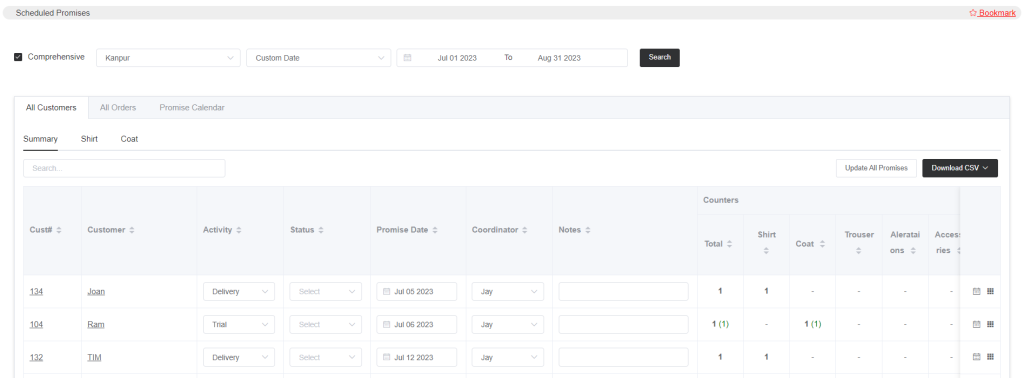1024x378 pixels.
Task: Open Activity dropdown showing Trial for Ram
Action: click(x=239, y=324)
